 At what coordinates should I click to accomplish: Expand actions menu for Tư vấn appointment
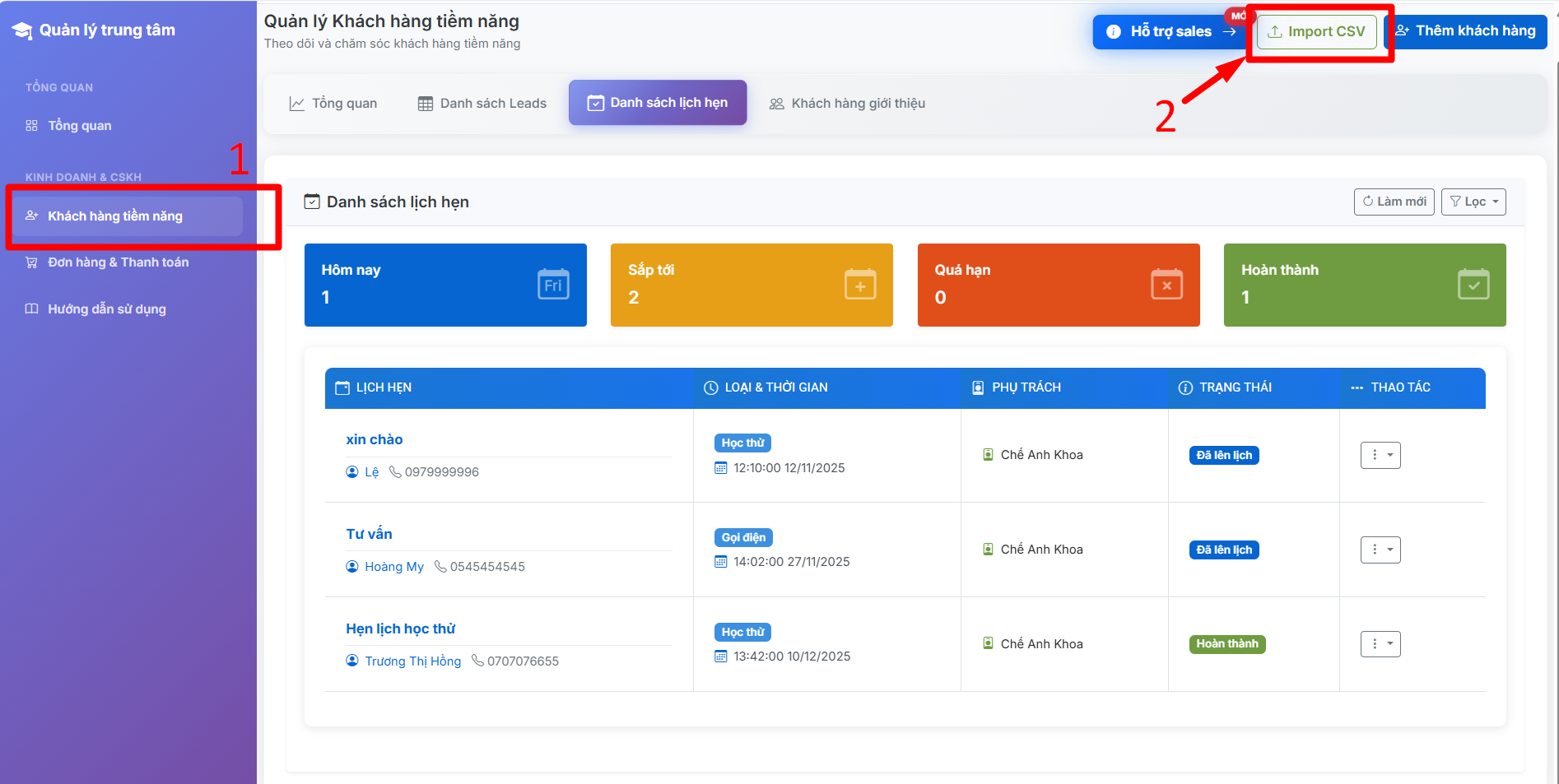tap(1380, 550)
